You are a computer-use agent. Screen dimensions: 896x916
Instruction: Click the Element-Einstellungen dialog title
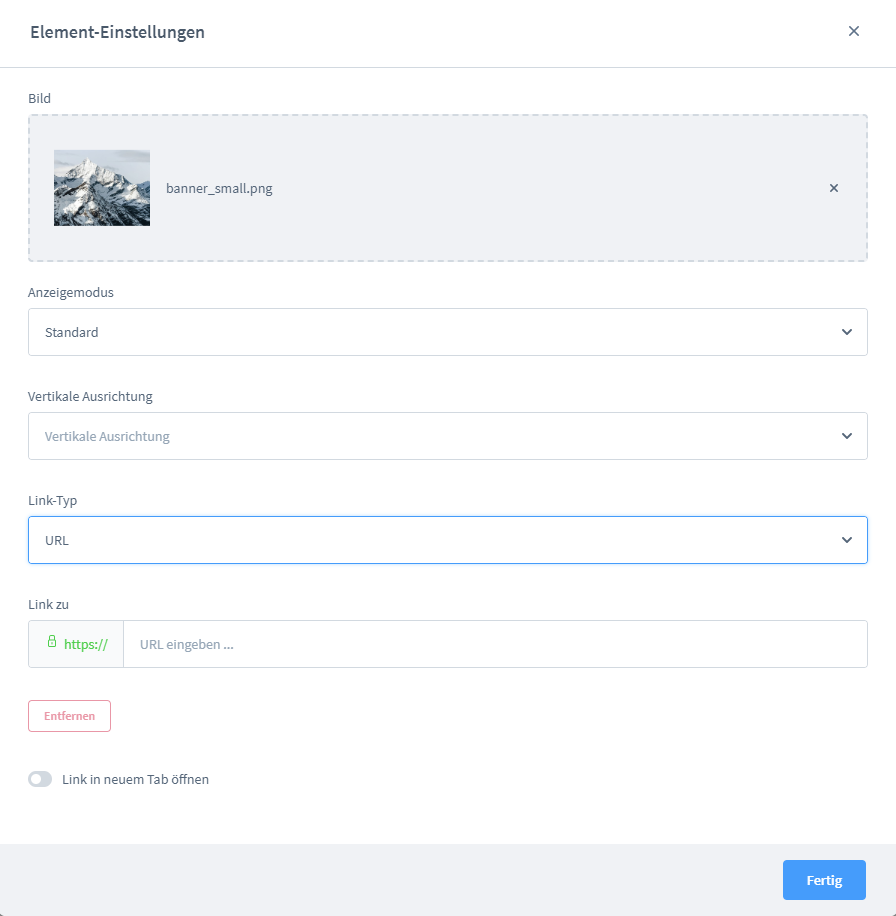coord(117,32)
